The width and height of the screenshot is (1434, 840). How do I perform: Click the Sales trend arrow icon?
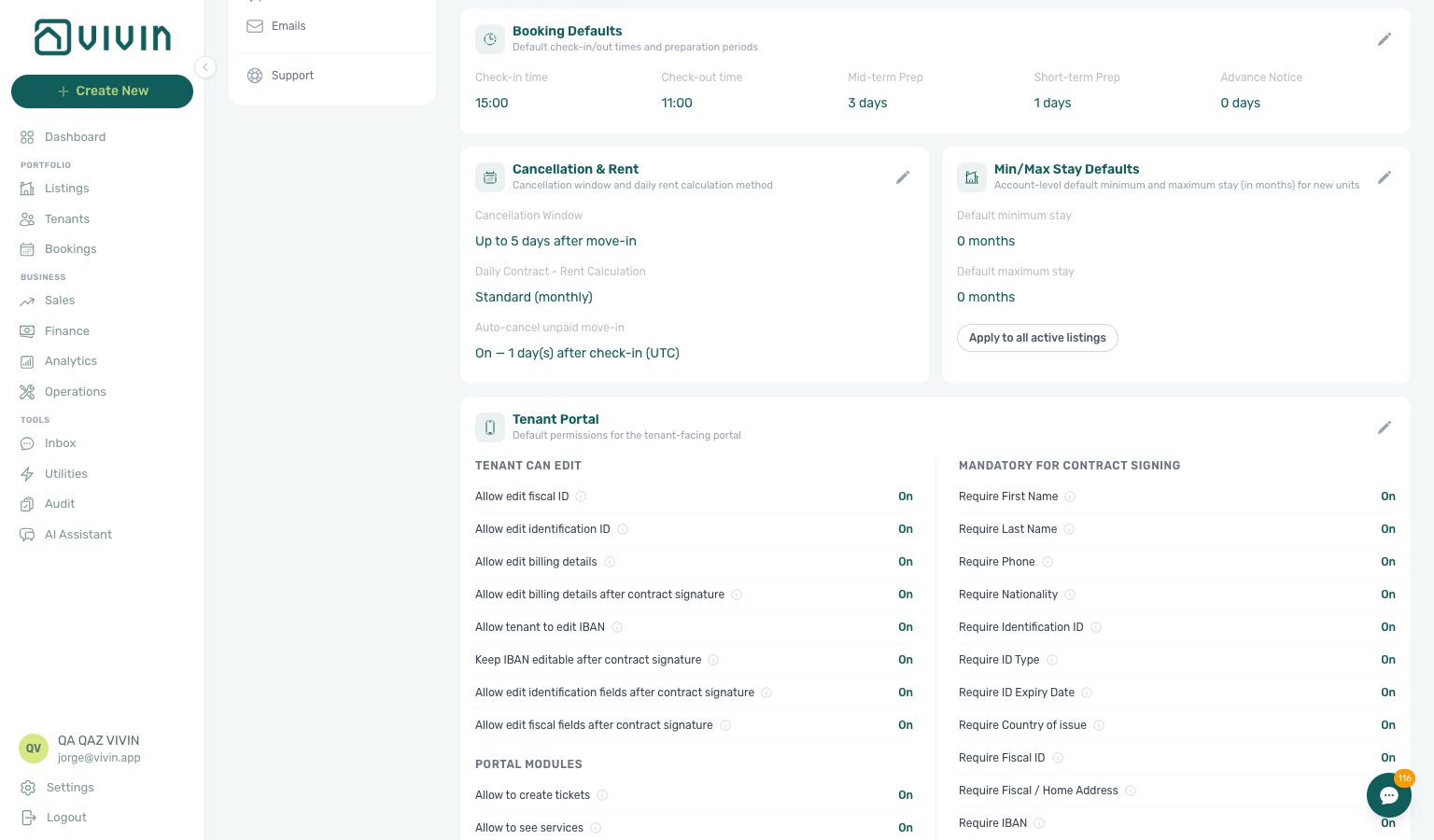point(27,301)
